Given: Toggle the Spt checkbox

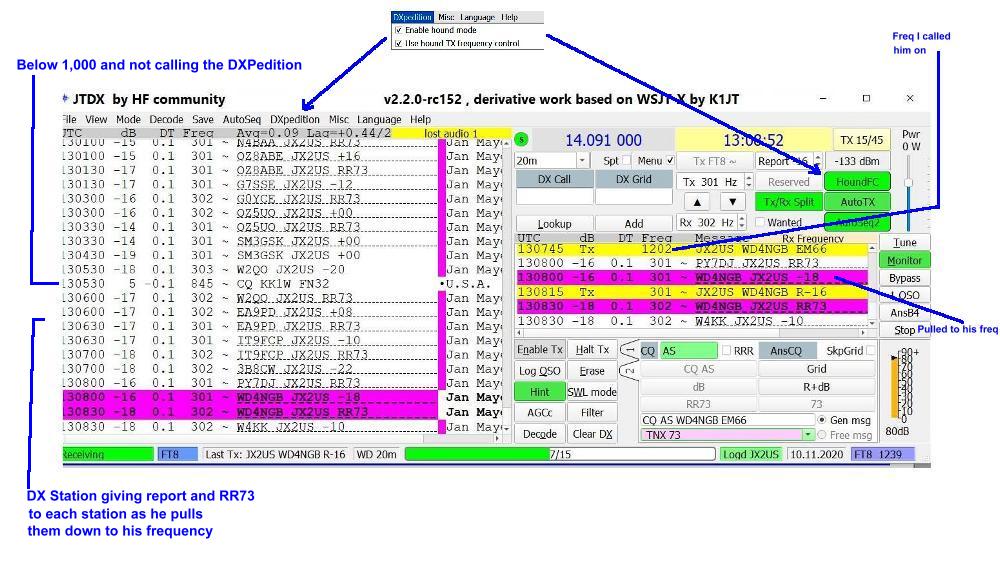Looking at the screenshot, I should [x=626, y=161].
